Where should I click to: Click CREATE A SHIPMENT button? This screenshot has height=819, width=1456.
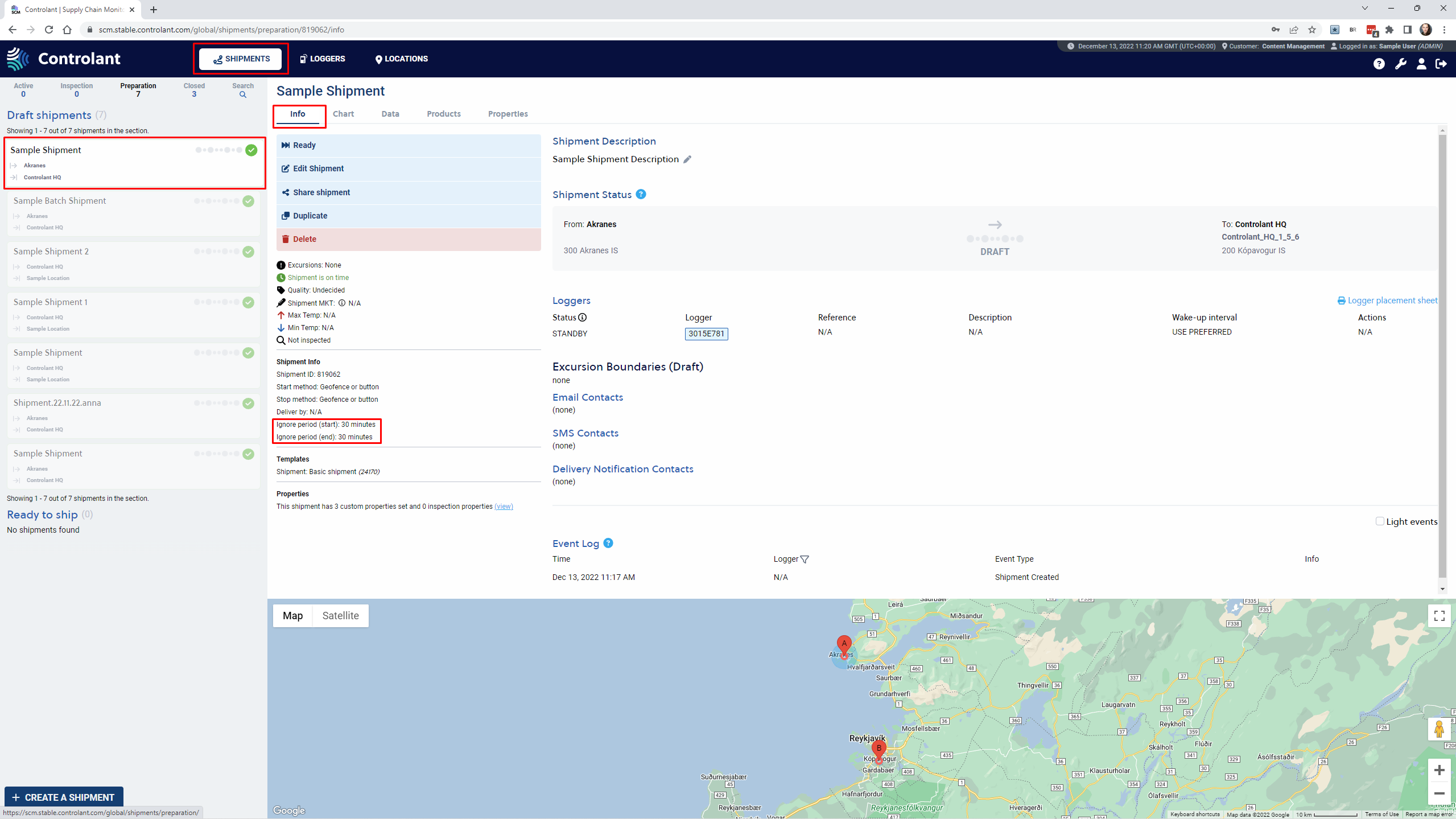pyautogui.click(x=64, y=797)
